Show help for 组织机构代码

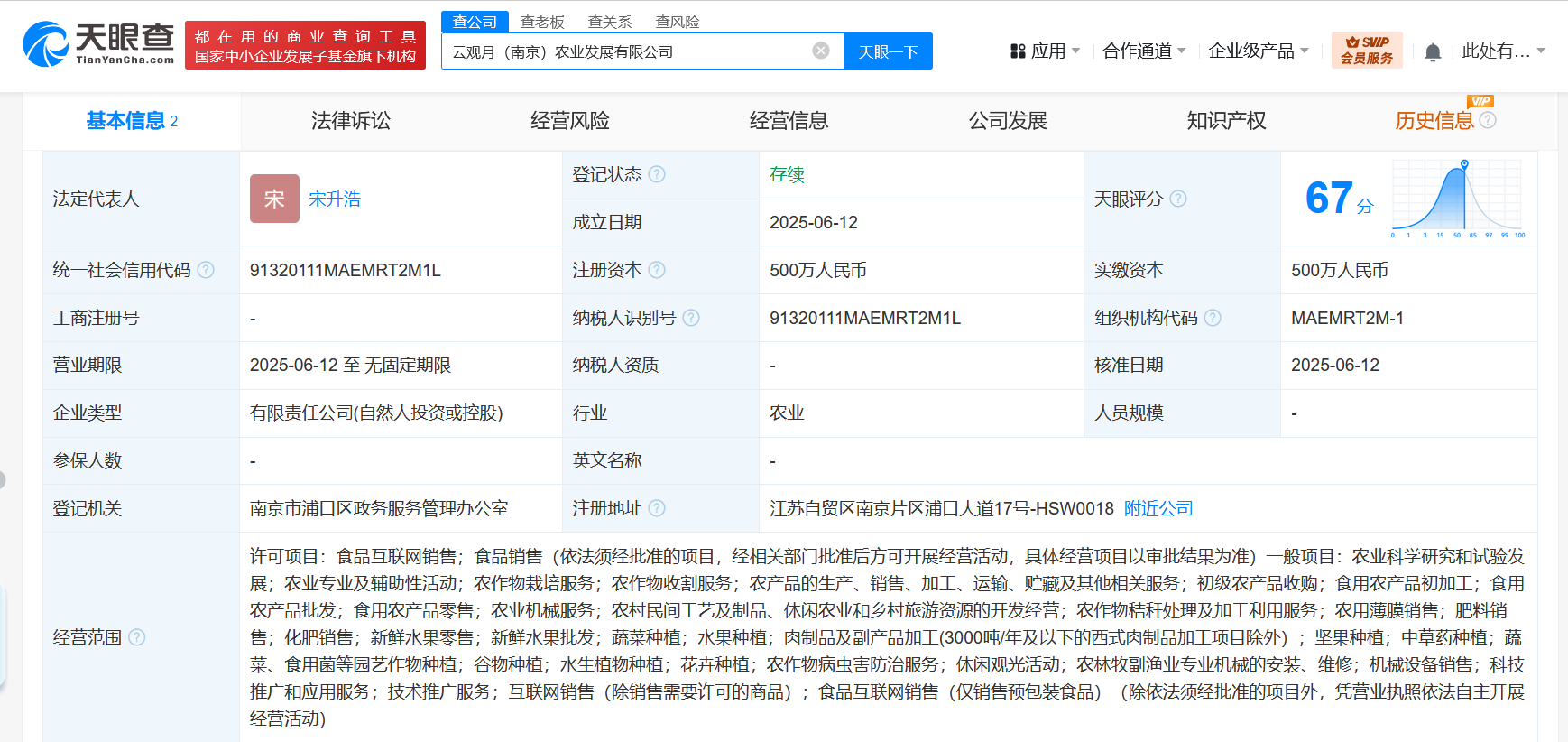pyautogui.click(x=1213, y=318)
